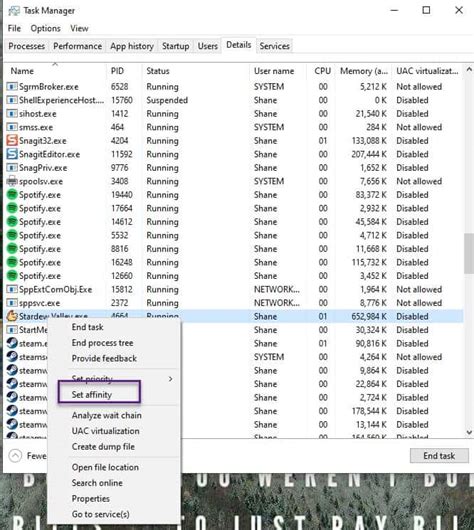Click Spotify icon for PID 16248
Viewport: 474px width, 530px height.
click(x=12, y=262)
